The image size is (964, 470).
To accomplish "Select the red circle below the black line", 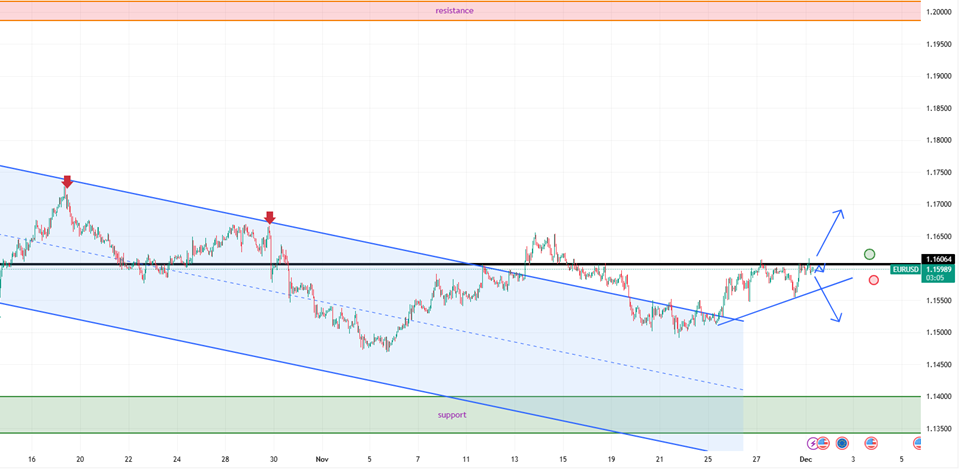I will pyautogui.click(x=874, y=280).
